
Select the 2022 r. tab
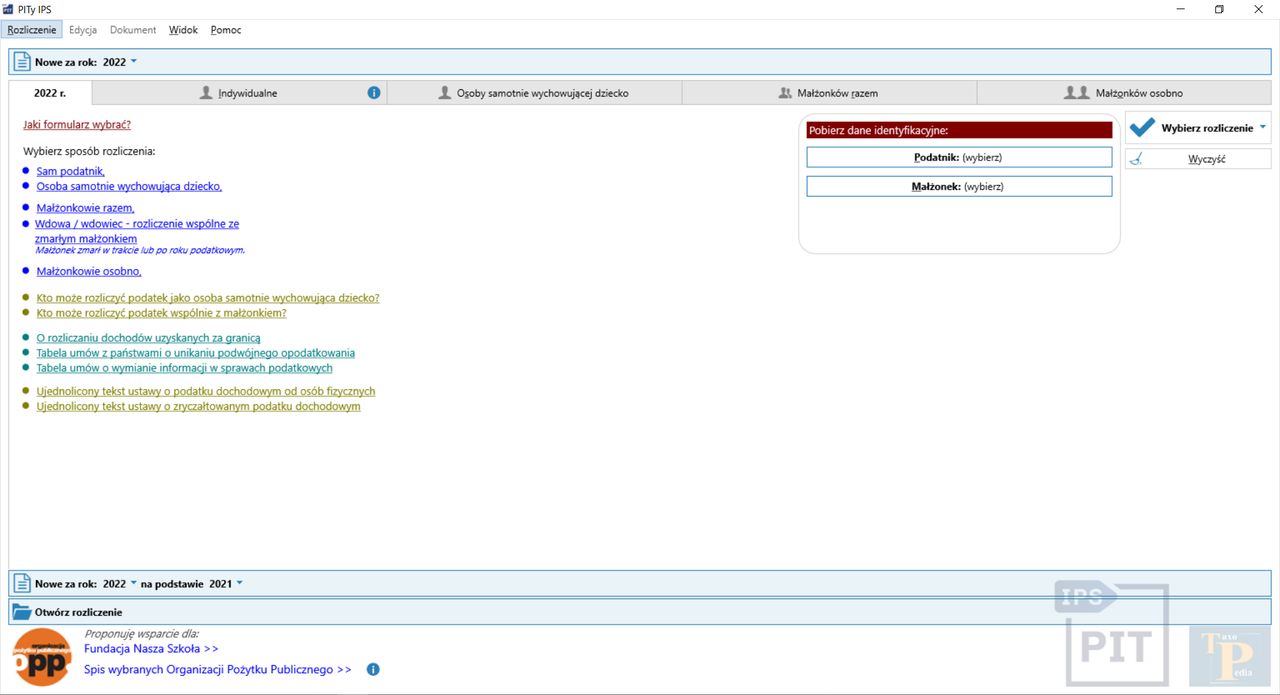click(50, 93)
